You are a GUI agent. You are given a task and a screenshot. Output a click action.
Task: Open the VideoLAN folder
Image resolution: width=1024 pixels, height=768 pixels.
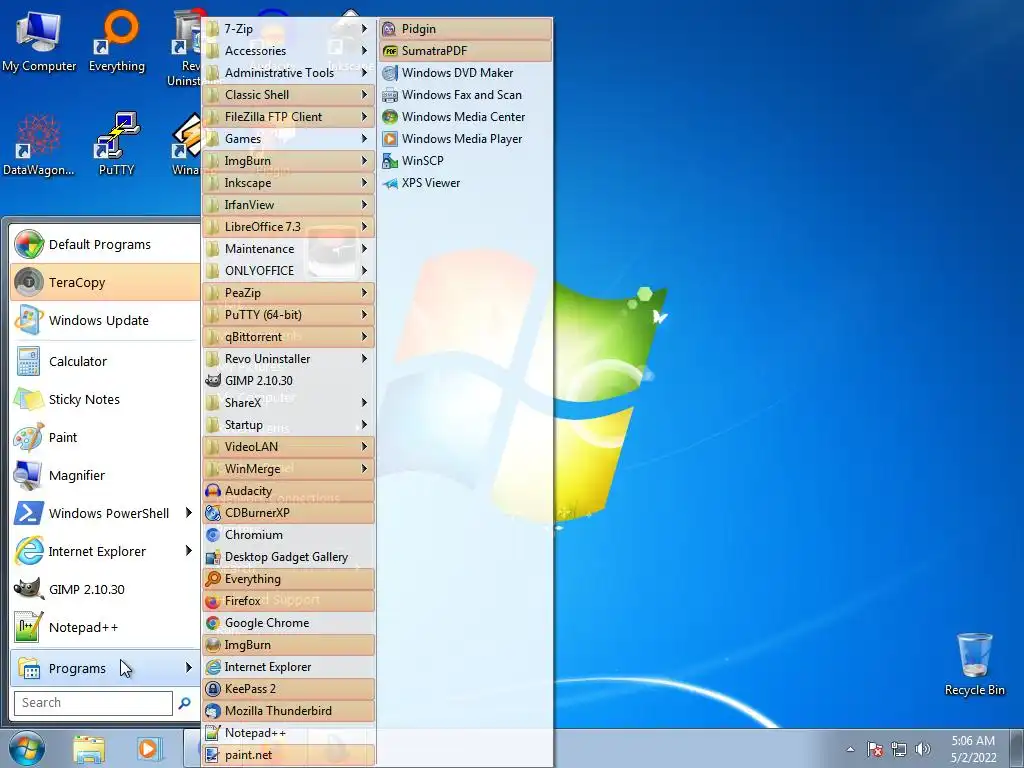point(289,447)
